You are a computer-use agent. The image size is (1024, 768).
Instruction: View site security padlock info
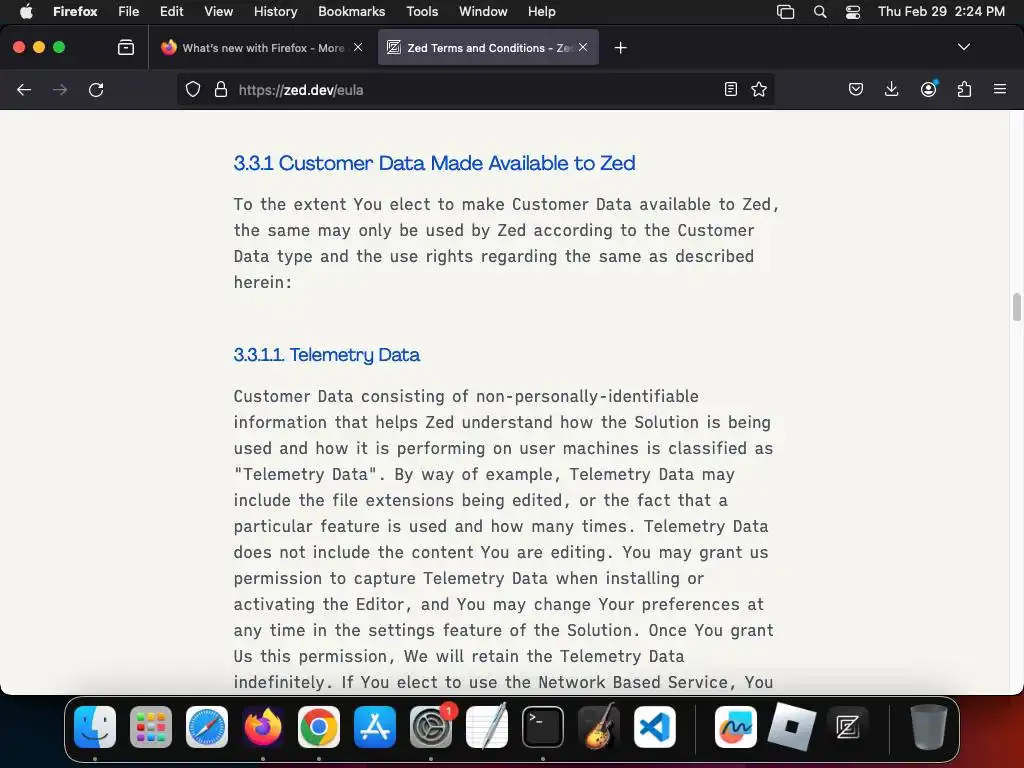[x=221, y=89]
